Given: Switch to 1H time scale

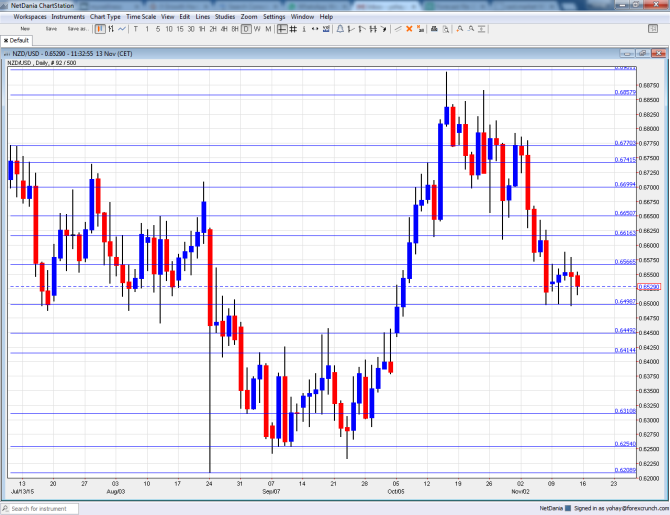Looking at the screenshot, I should click(202, 29).
